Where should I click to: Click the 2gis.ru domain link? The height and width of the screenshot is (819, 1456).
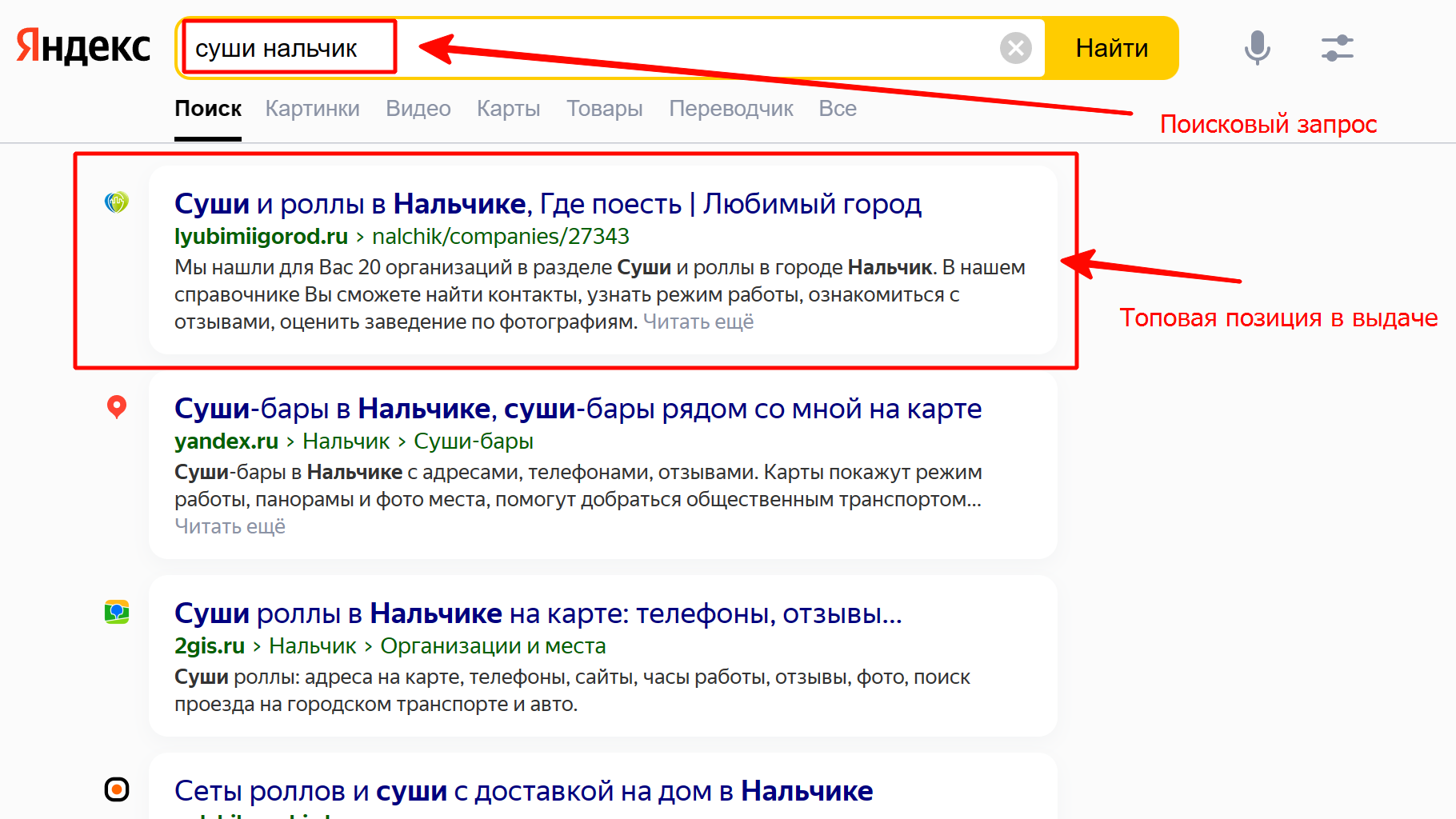[210, 646]
